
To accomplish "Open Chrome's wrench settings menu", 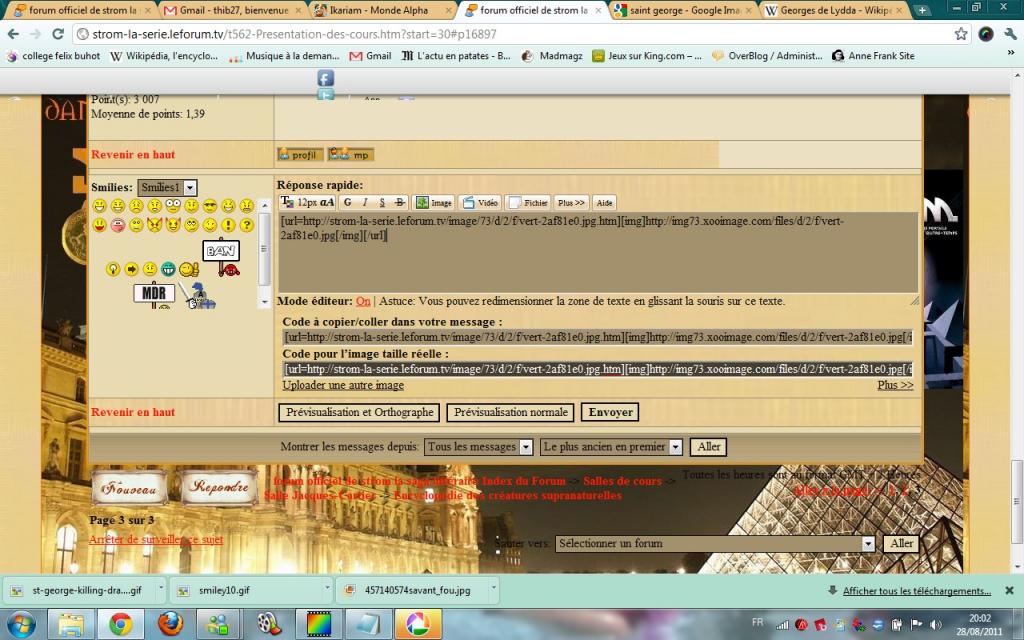I will coord(1010,34).
